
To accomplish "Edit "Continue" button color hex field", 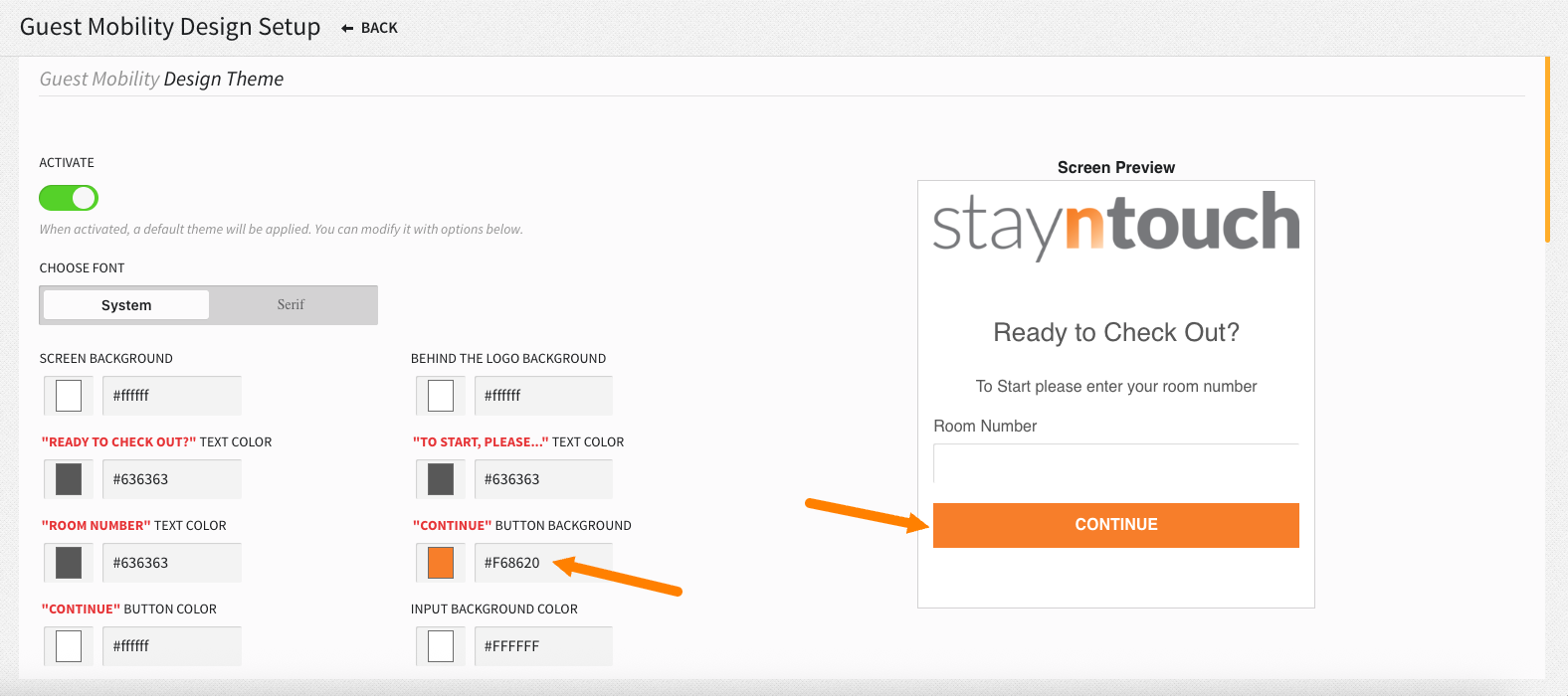I will [172, 646].
